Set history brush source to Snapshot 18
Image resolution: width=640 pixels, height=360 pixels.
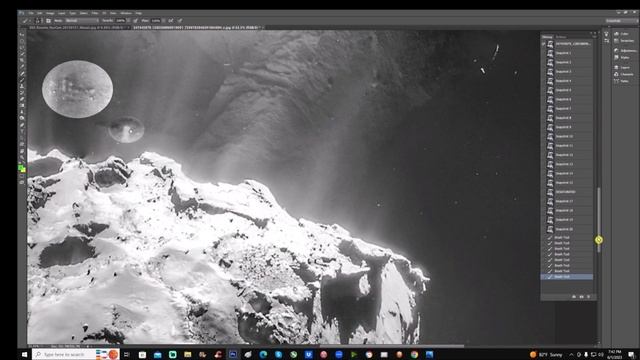click(x=543, y=211)
